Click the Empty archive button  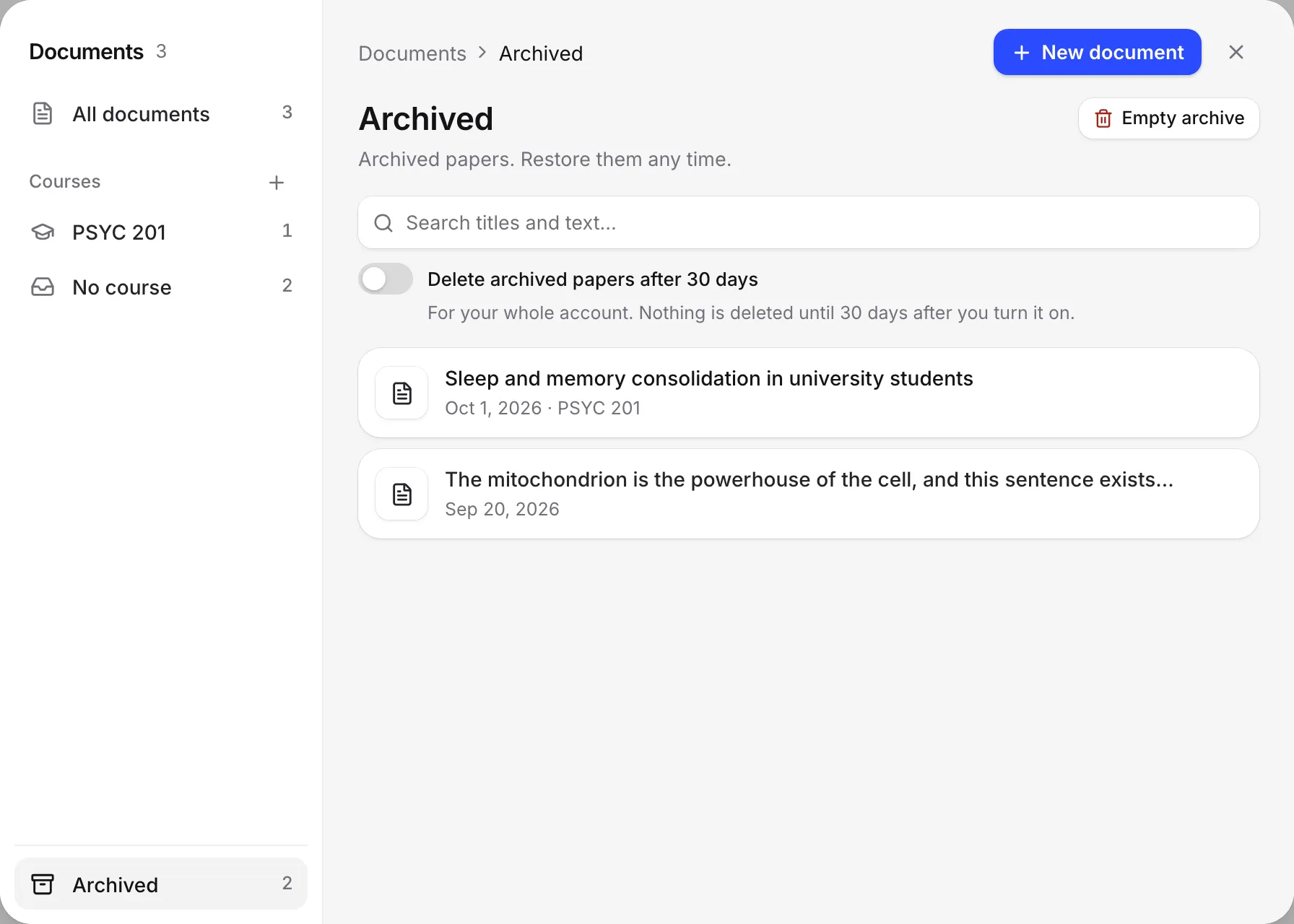[1169, 118]
